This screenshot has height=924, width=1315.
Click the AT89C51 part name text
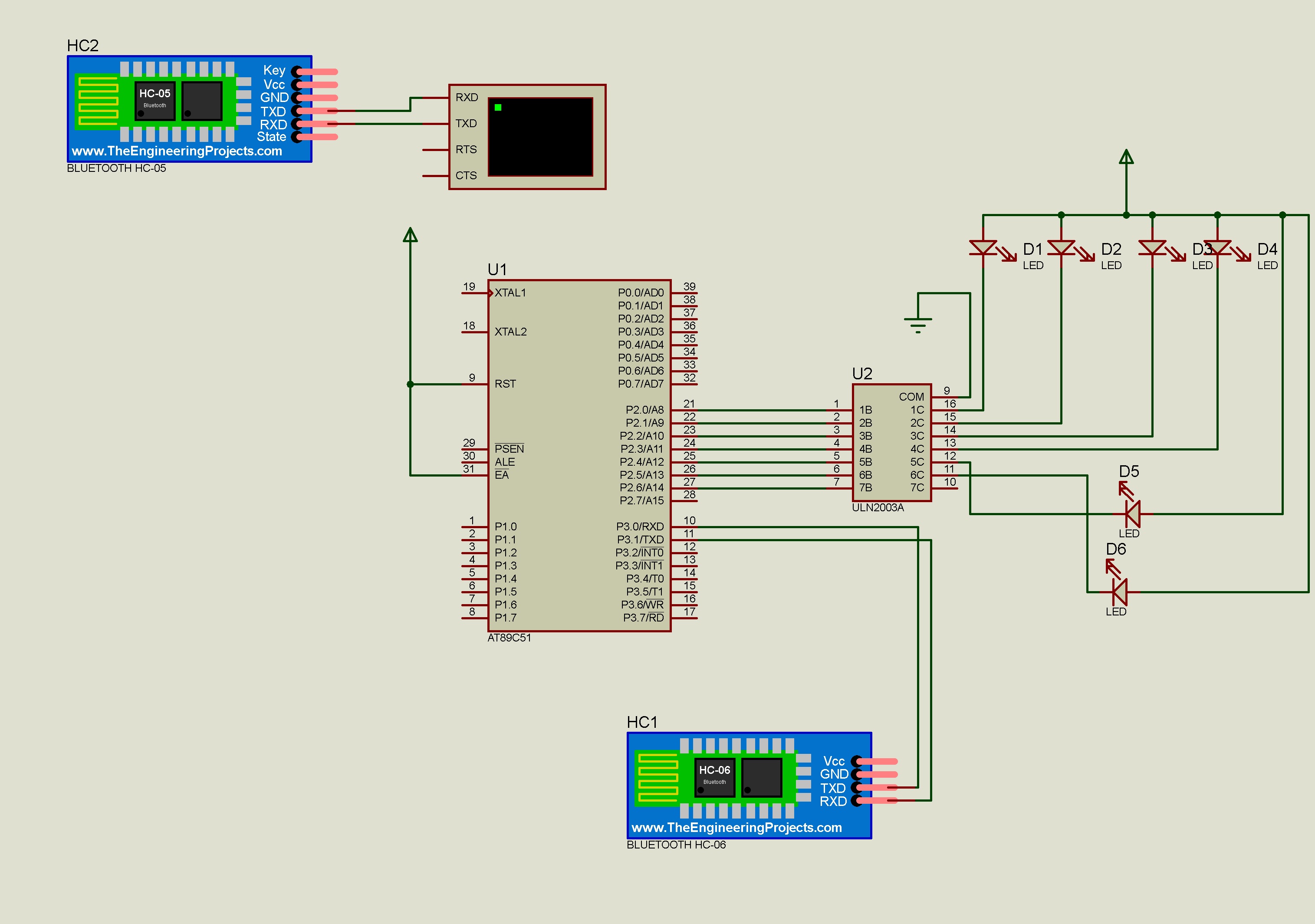coord(509,638)
